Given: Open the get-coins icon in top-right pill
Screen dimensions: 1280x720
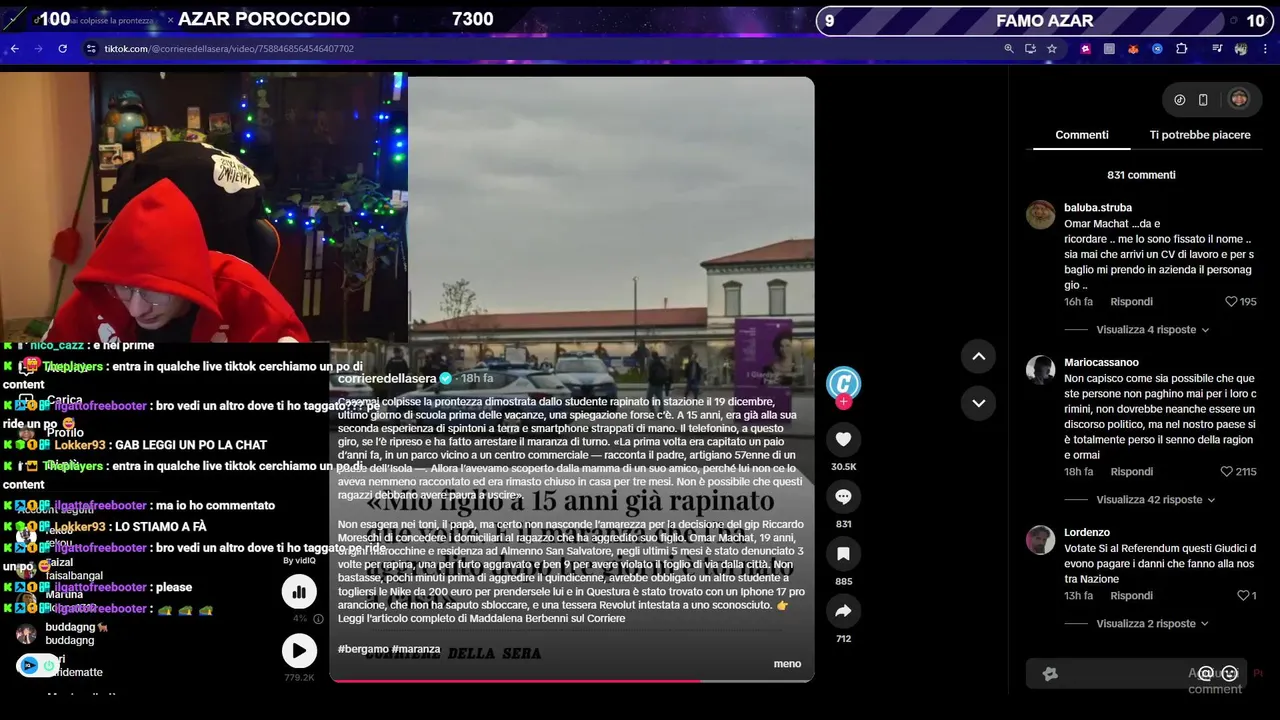Looking at the screenshot, I should click(1179, 99).
